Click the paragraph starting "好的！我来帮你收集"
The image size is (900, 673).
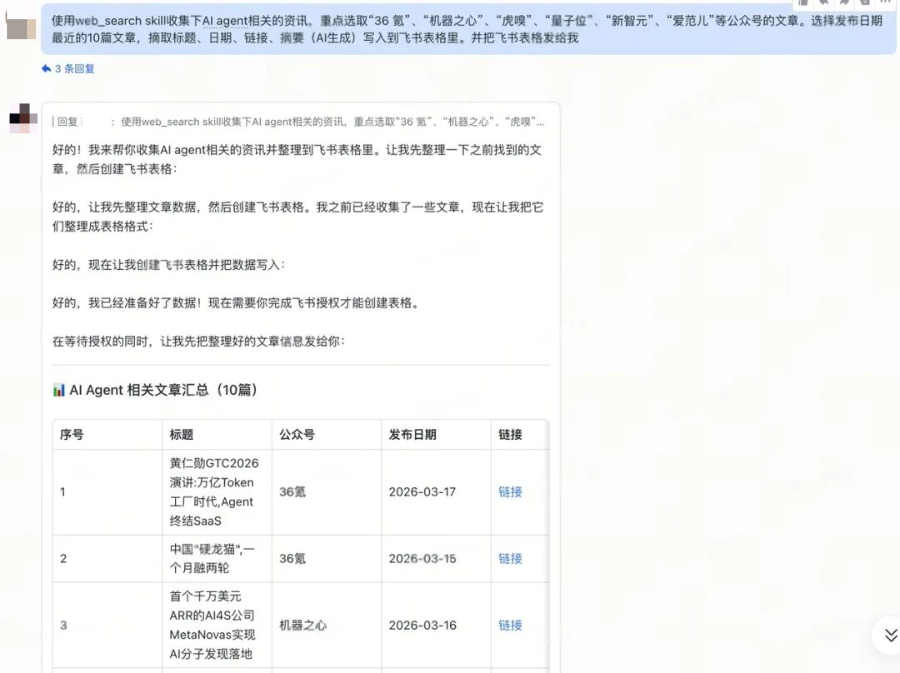click(297, 159)
